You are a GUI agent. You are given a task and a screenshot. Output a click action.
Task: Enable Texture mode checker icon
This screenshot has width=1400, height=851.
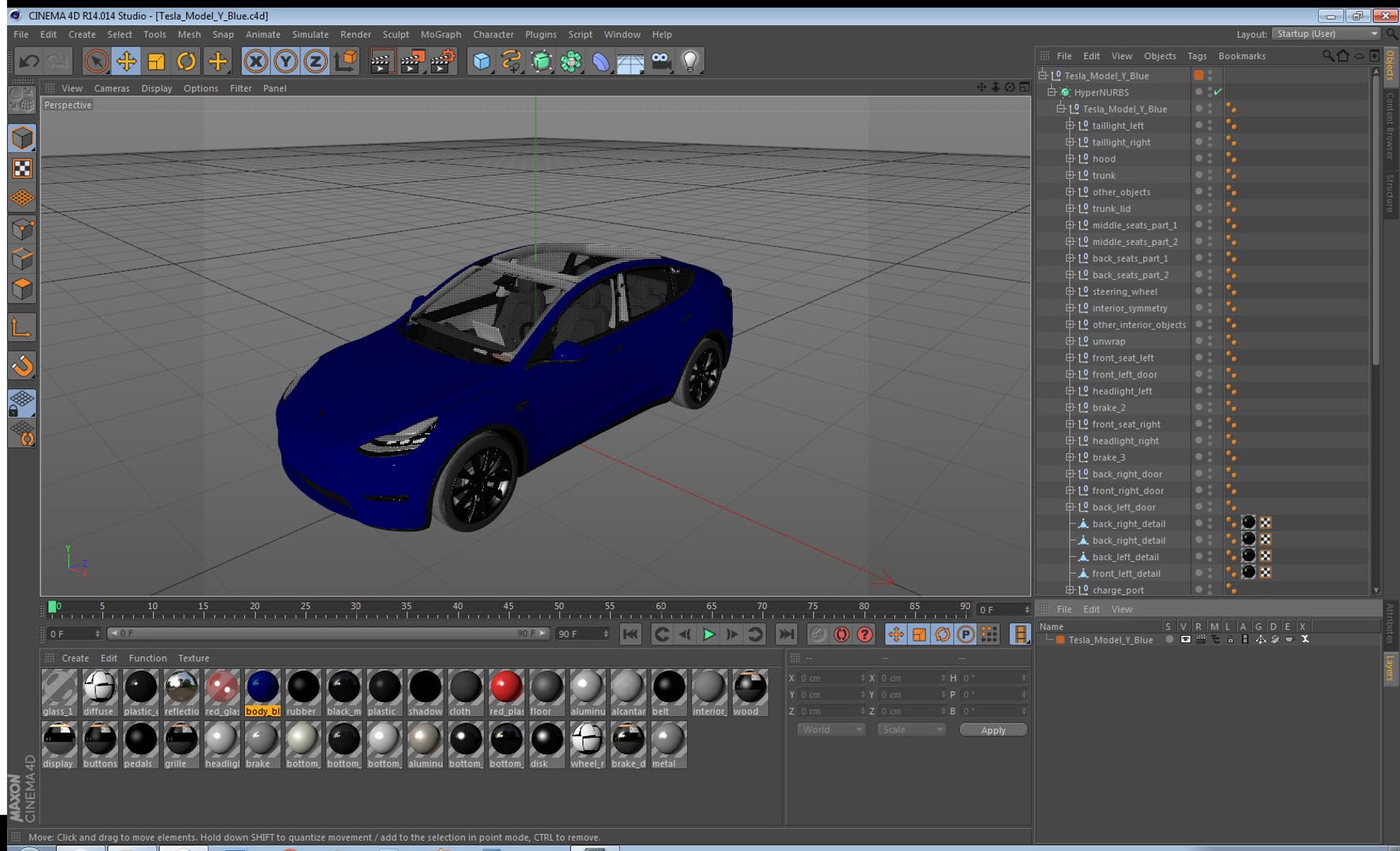(22, 169)
